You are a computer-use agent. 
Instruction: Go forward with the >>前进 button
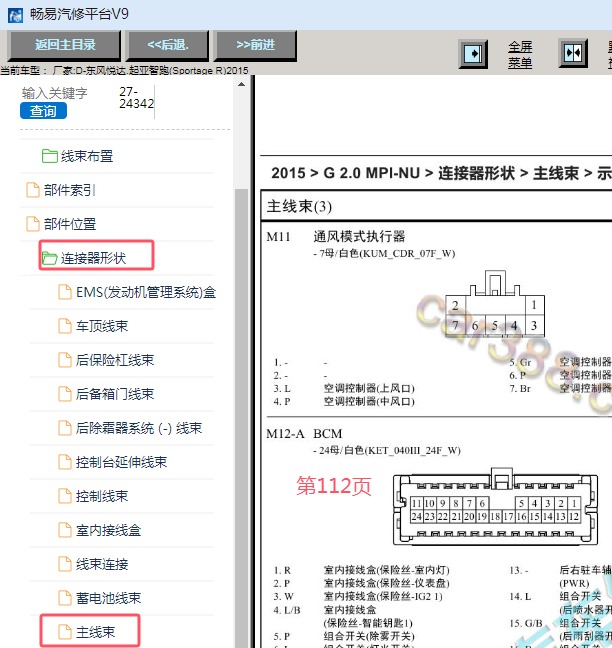click(x=255, y=45)
